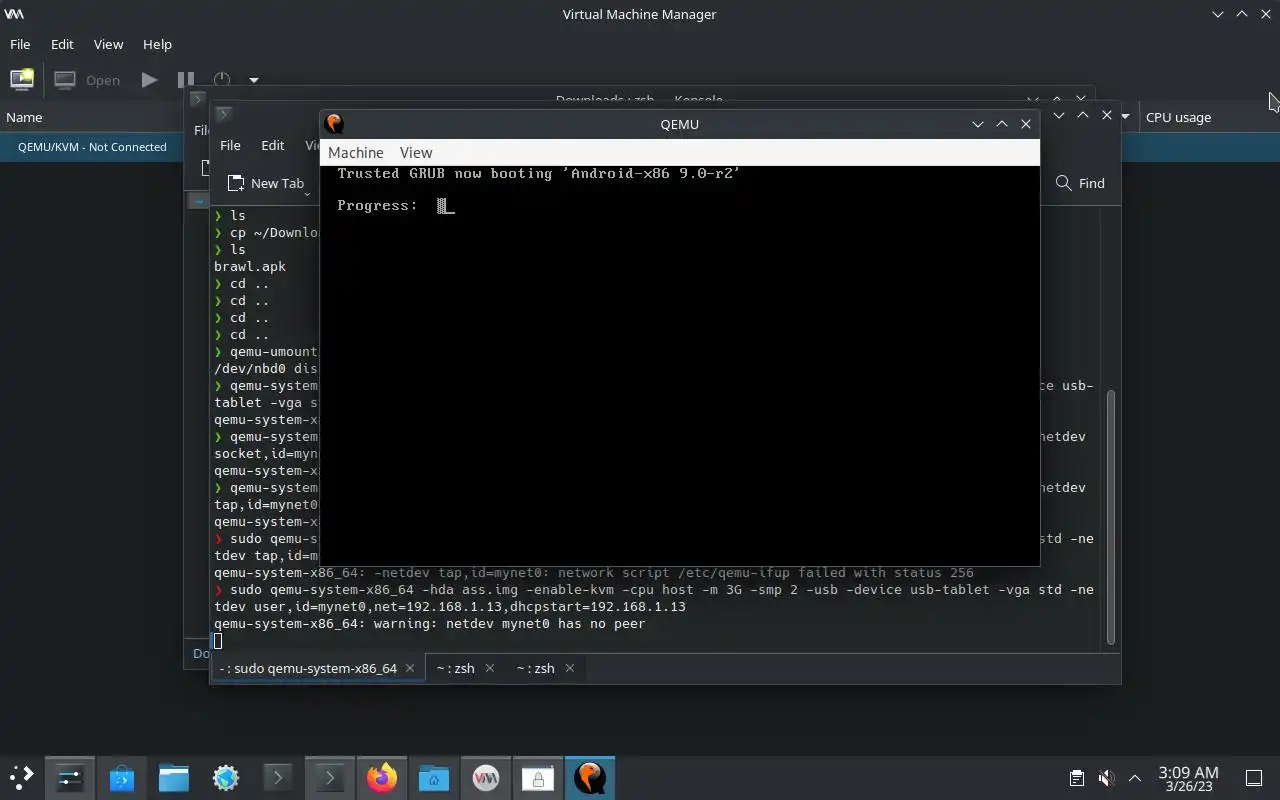Close the second ~ : zsh tab

click(x=570, y=668)
